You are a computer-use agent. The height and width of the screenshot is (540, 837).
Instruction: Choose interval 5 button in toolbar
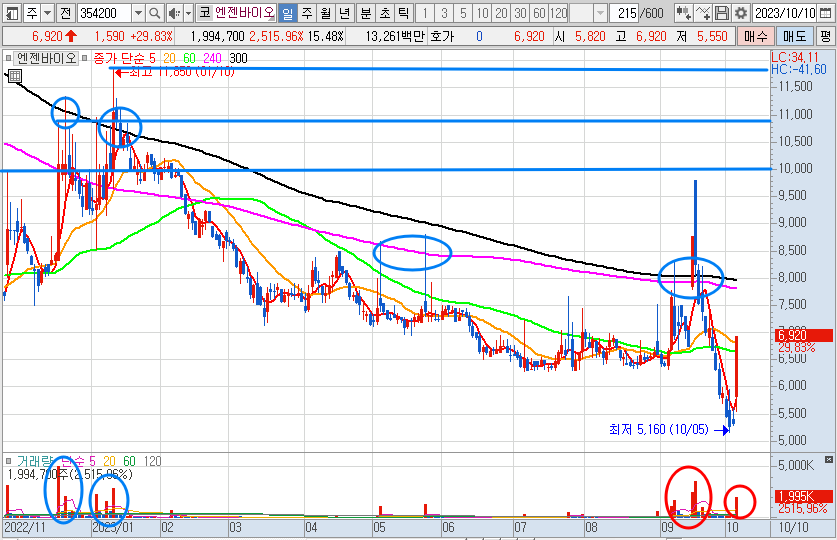click(x=463, y=13)
